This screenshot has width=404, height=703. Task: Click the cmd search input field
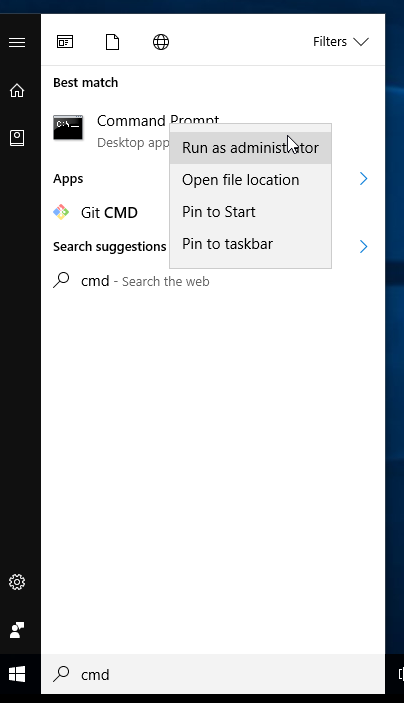click(213, 674)
